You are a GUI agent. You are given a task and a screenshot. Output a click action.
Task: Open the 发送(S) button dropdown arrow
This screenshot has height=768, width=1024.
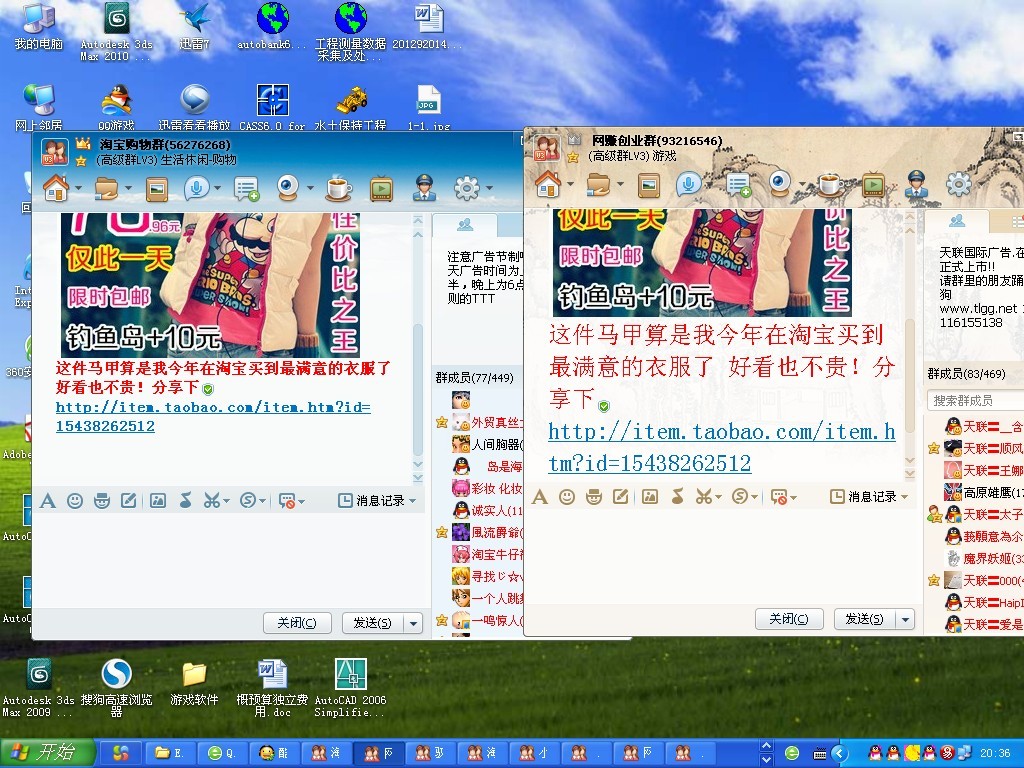(x=905, y=618)
